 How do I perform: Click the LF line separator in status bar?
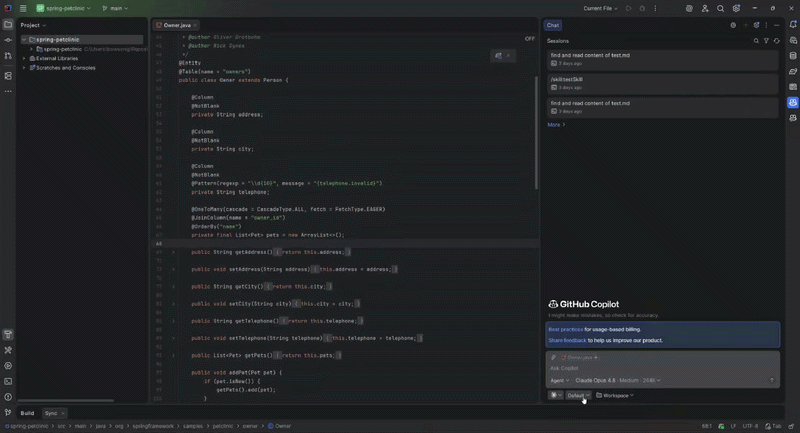733,426
